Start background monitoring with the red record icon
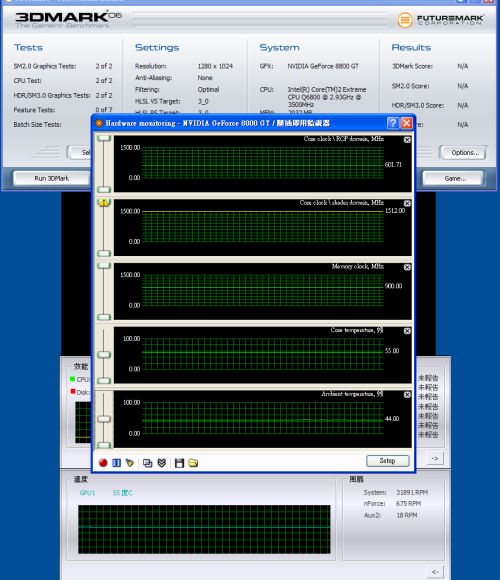The image size is (500, 580). [103, 463]
